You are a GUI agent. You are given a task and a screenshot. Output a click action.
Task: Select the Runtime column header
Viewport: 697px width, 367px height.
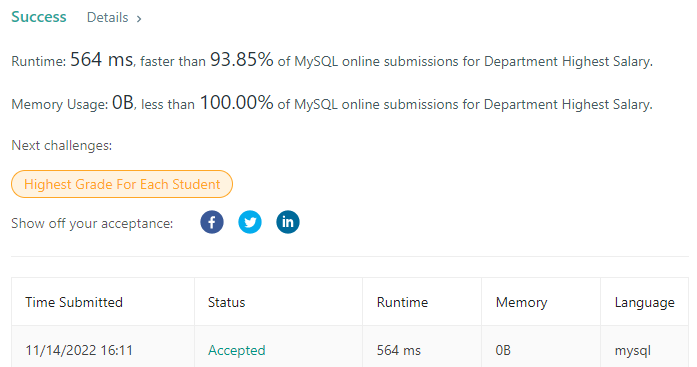click(x=402, y=302)
